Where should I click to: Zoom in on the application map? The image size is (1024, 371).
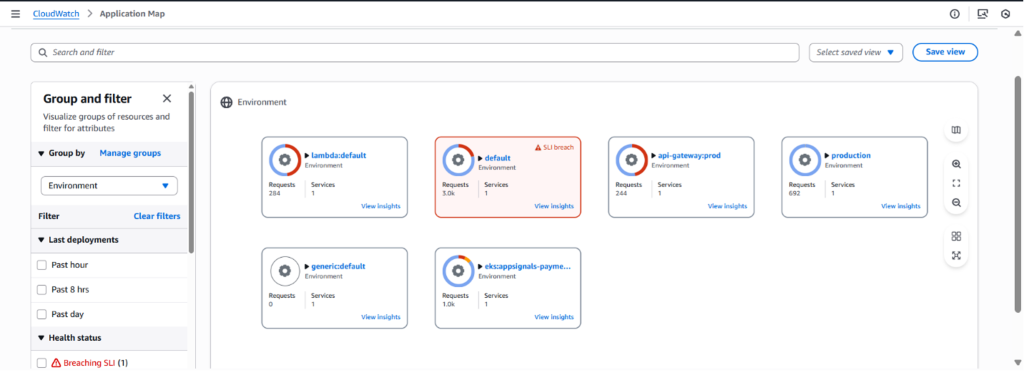[956, 164]
